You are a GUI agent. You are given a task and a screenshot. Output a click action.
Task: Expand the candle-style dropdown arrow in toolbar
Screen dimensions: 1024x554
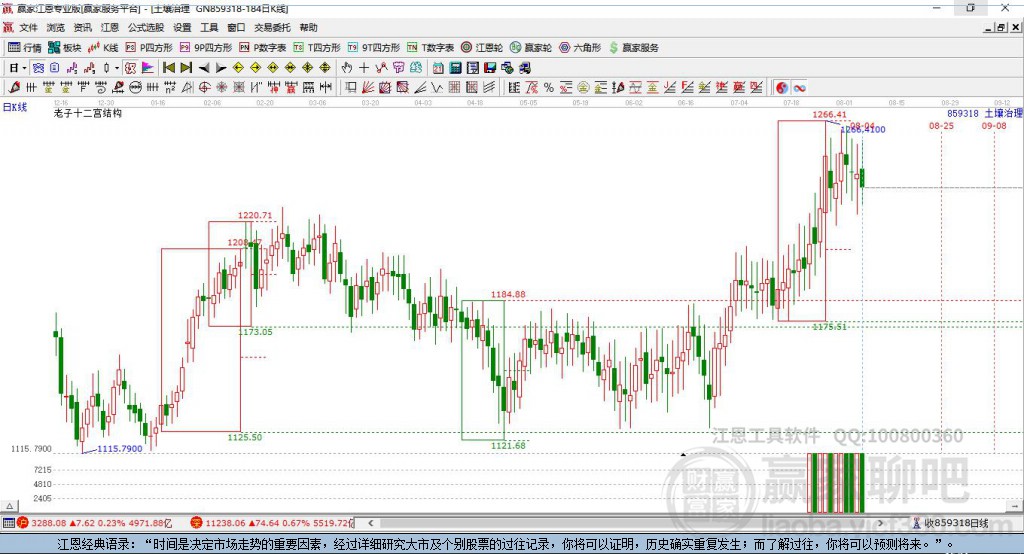point(118,68)
